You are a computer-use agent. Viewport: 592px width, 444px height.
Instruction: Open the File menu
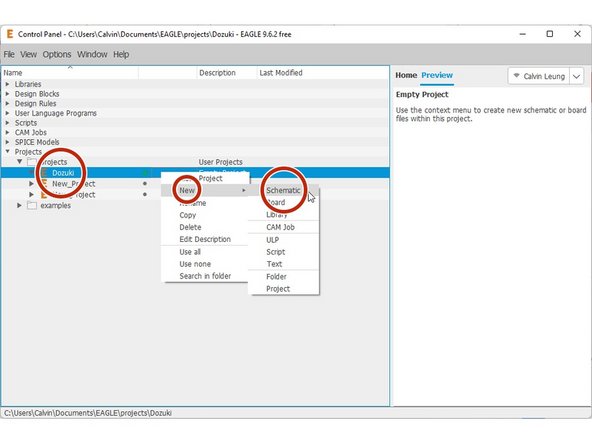(x=9, y=54)
